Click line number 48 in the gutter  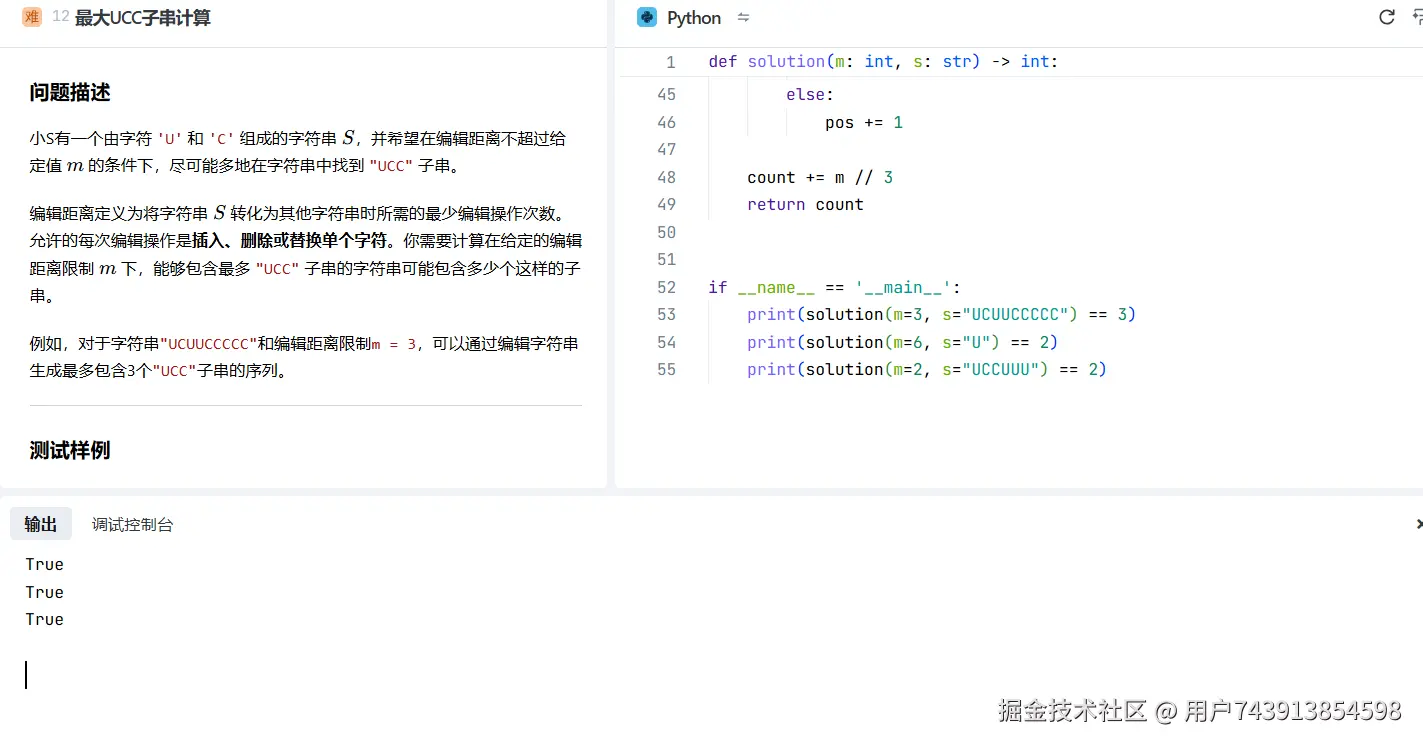[x=666, y=177]
